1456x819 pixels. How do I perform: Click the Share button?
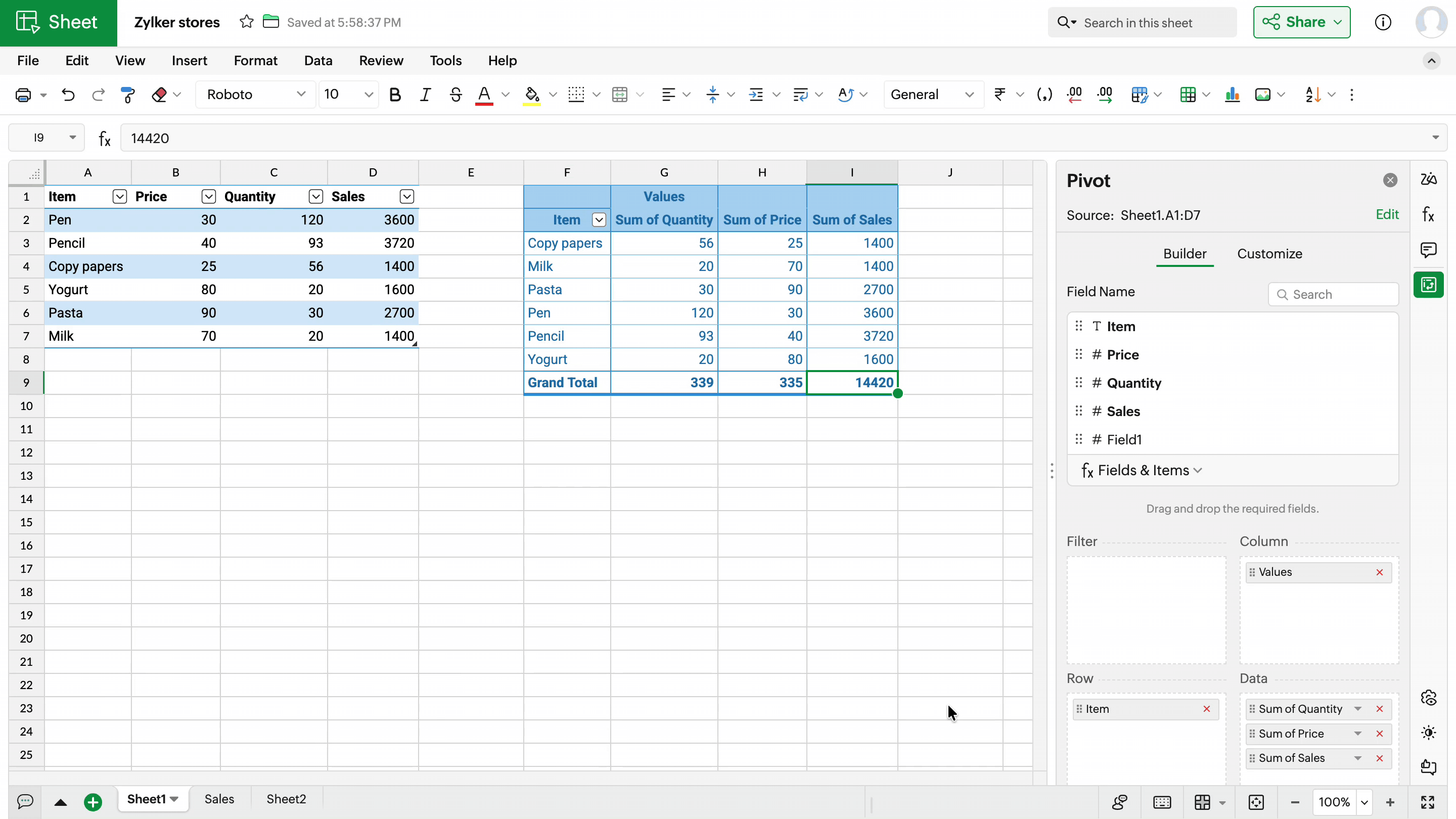1301,22
